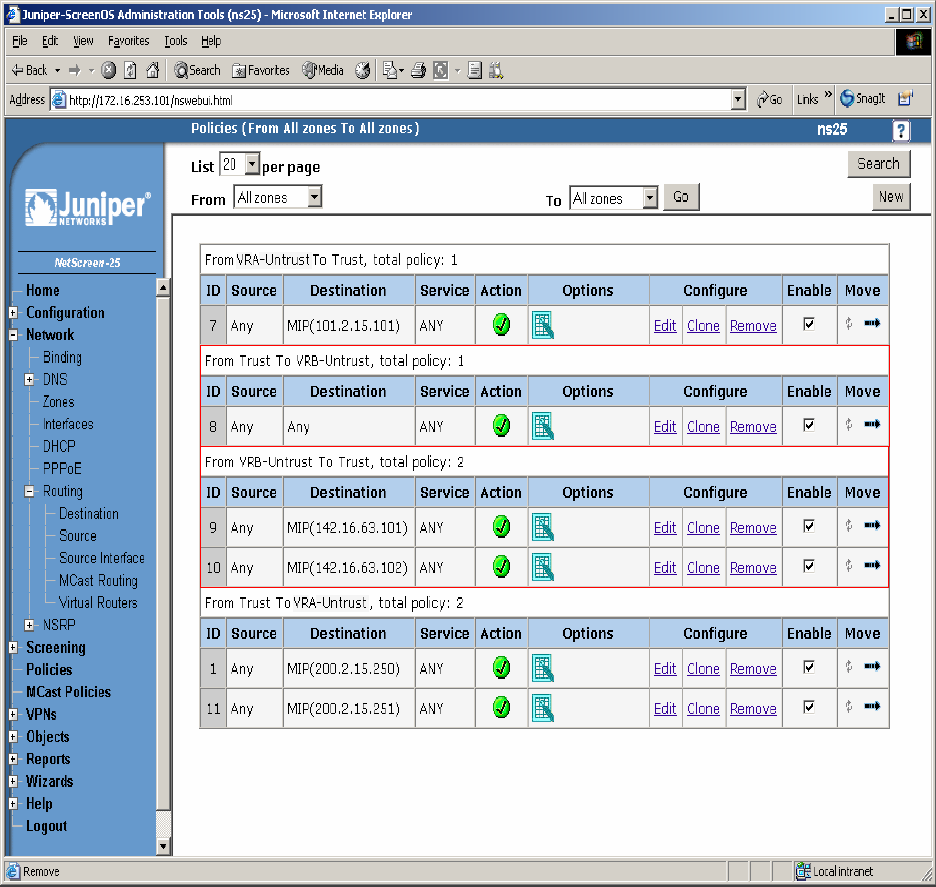
Task: Click green permit action icon for policy 9
Action: point(501,526)
